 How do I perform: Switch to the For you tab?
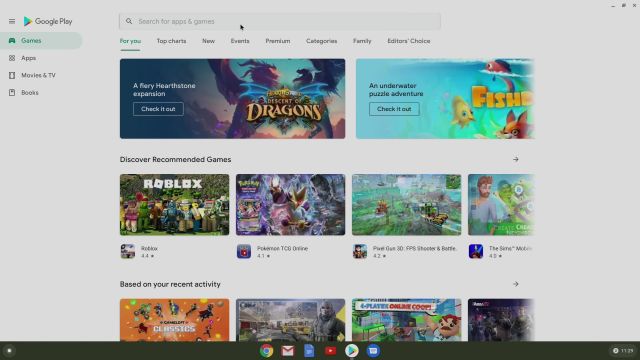[x=130, y=41]
